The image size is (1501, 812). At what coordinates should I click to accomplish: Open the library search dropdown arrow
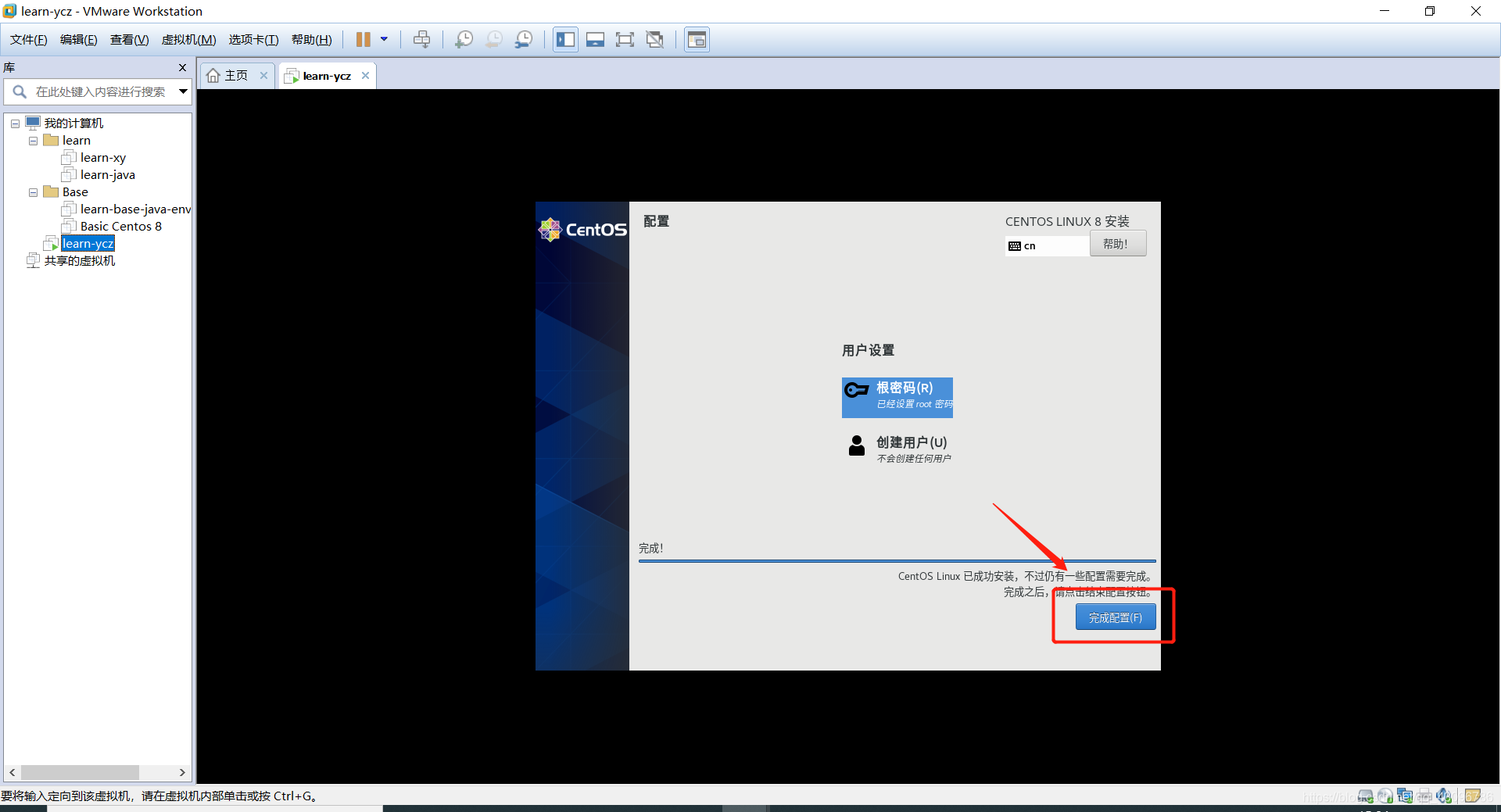point(183,92)
